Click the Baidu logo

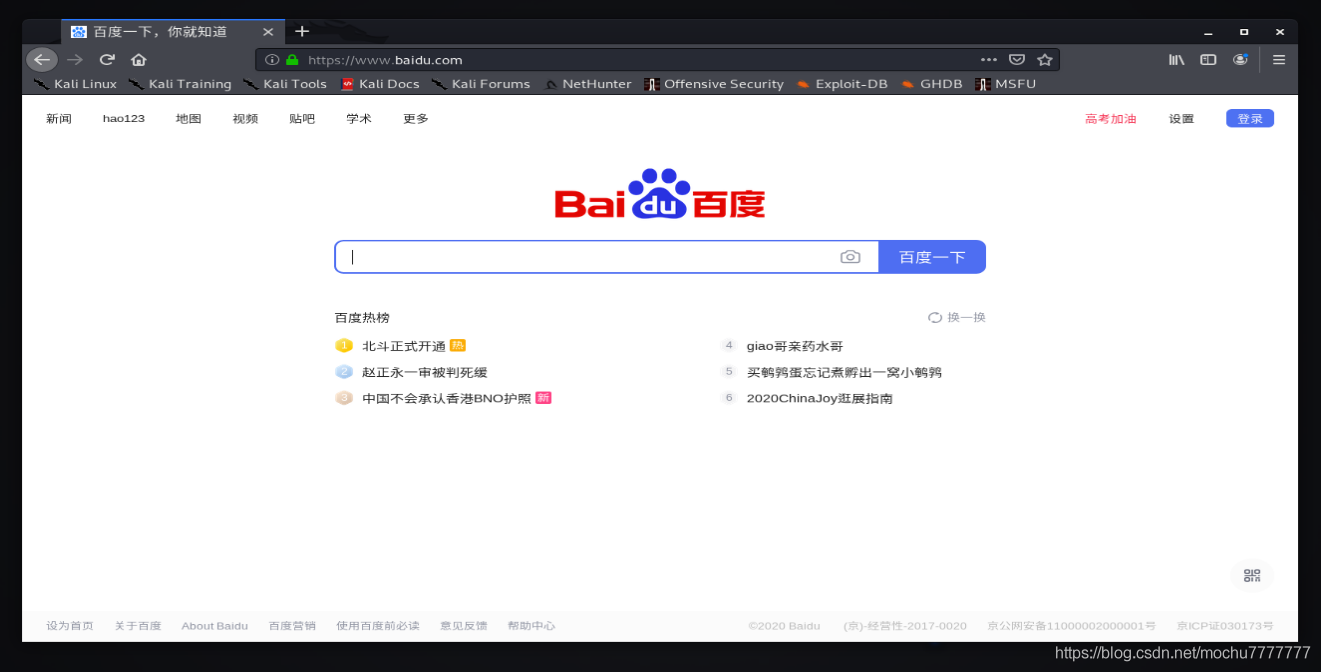point(660,194)
